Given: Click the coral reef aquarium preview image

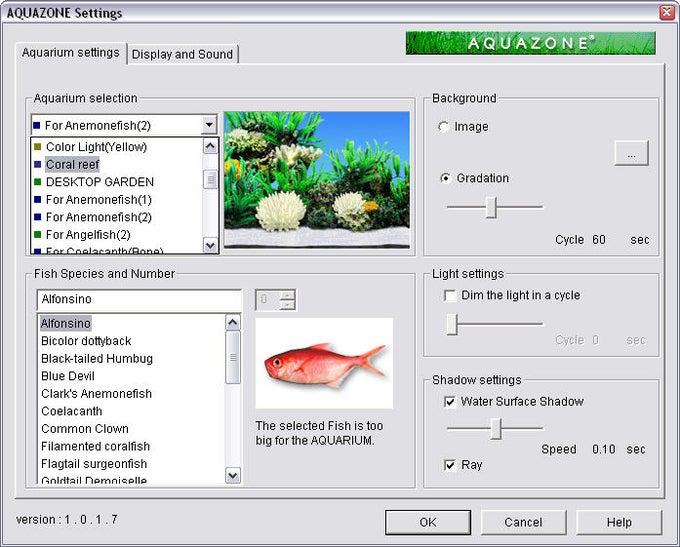Looking at the screenshot, I should click(317, 180).
